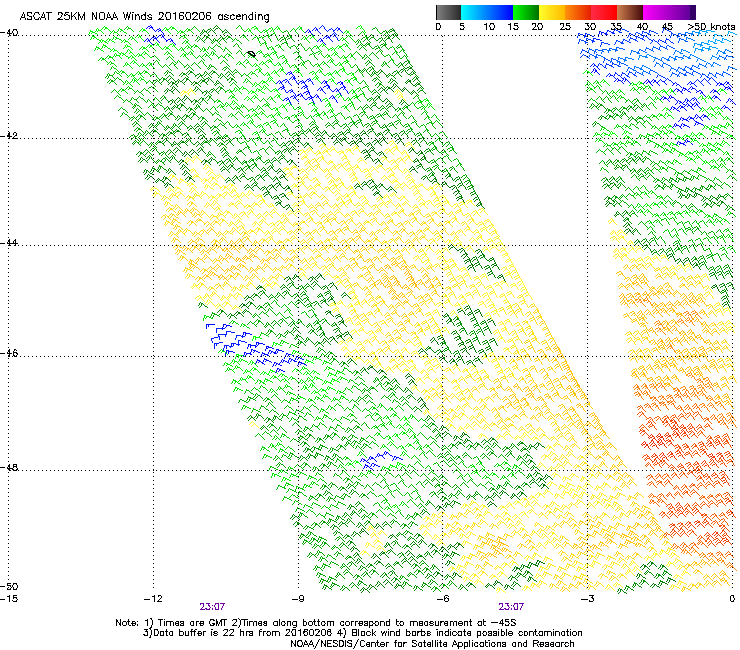
Task: Click the "-46" latitude axis label
Action: [9, 354]
